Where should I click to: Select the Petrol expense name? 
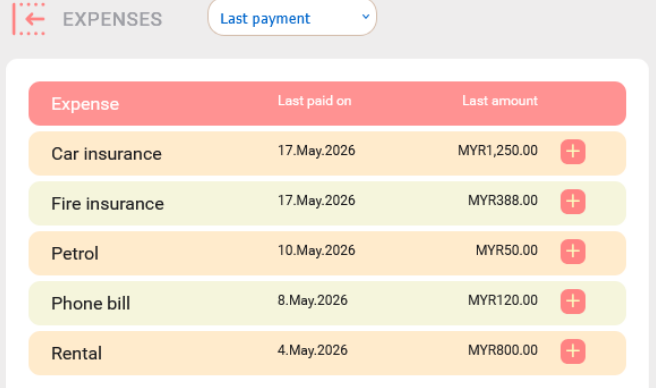75,253
